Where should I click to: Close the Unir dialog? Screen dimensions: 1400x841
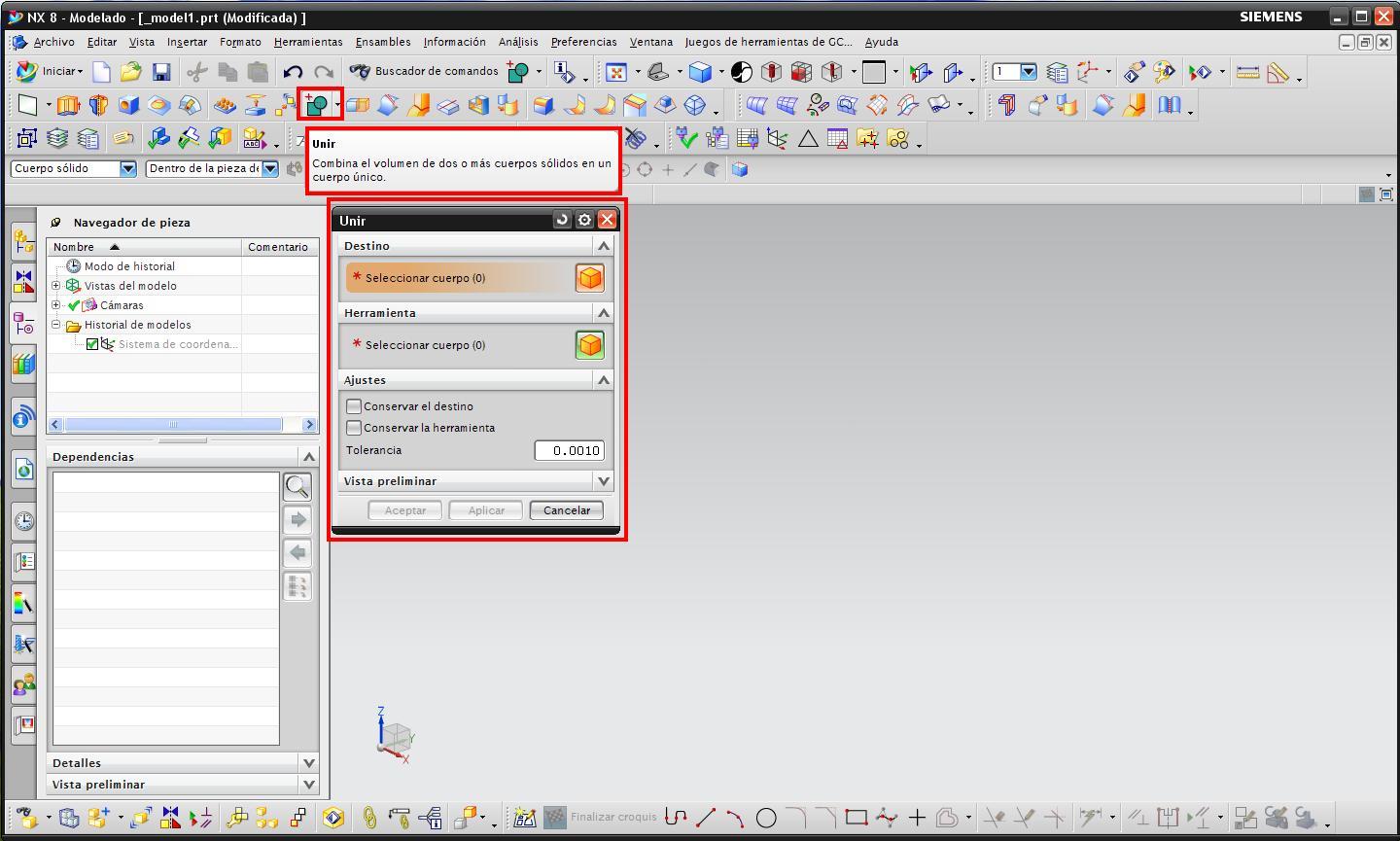[607, 220]
